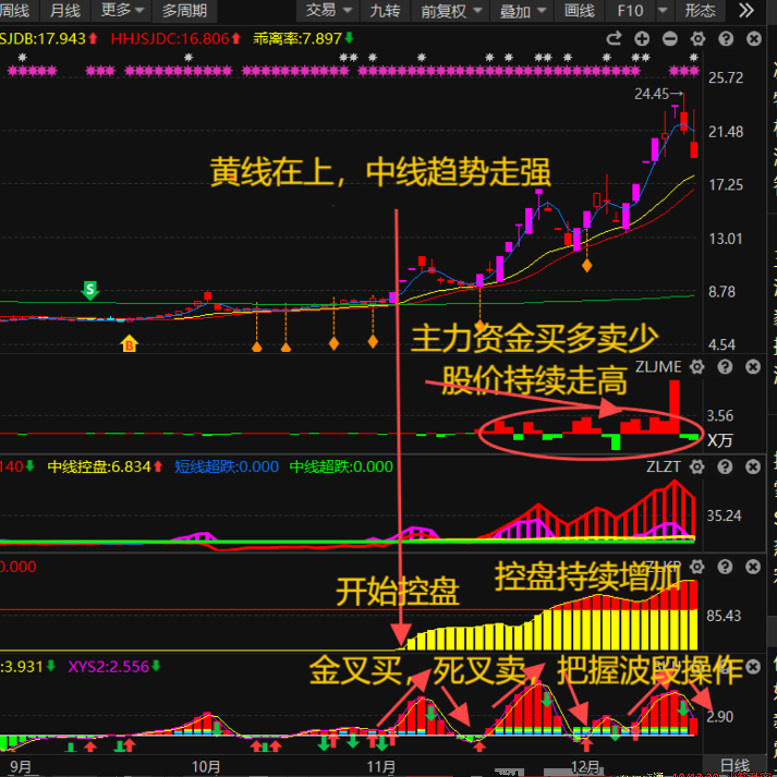Close the ZLZT indicator panel
Screen dimensions: 777x777
(753, 467)
